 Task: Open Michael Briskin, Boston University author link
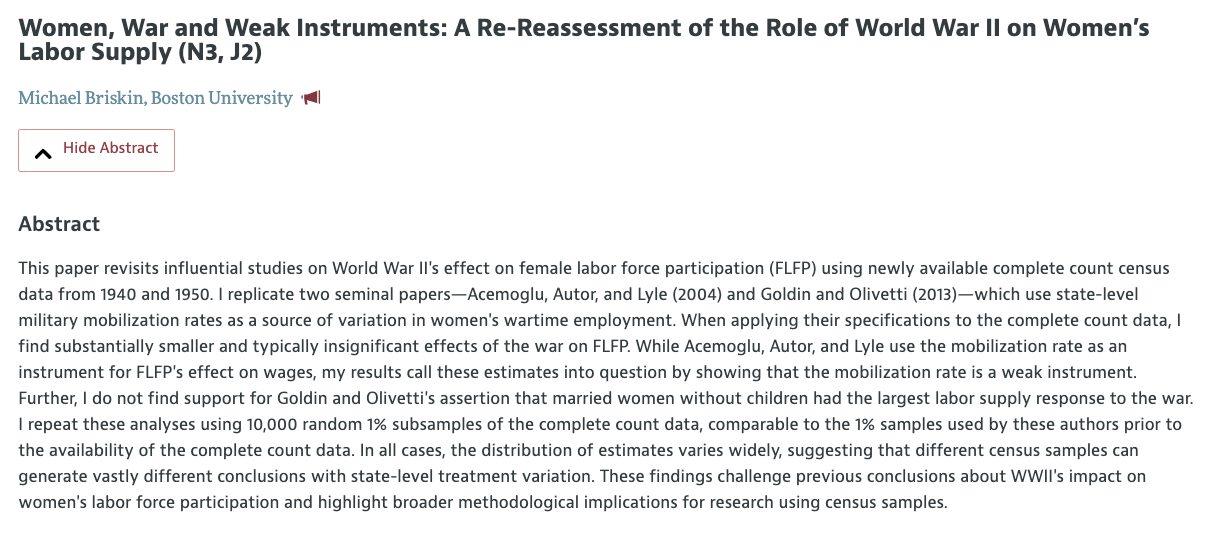pyautogui.click(x=155, y=98)
